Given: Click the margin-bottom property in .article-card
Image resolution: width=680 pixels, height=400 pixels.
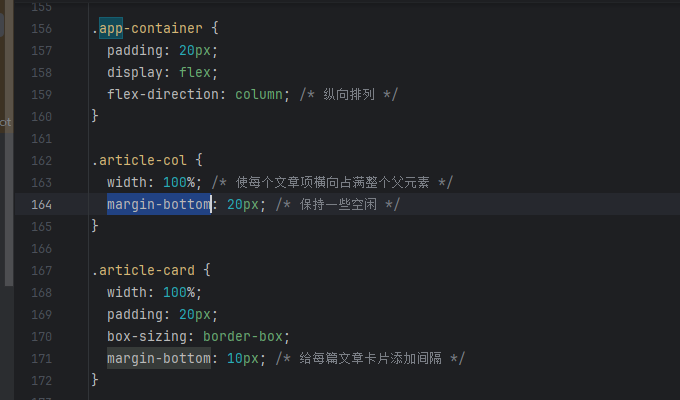Looking at the screenshot, I should pos(159,358).
